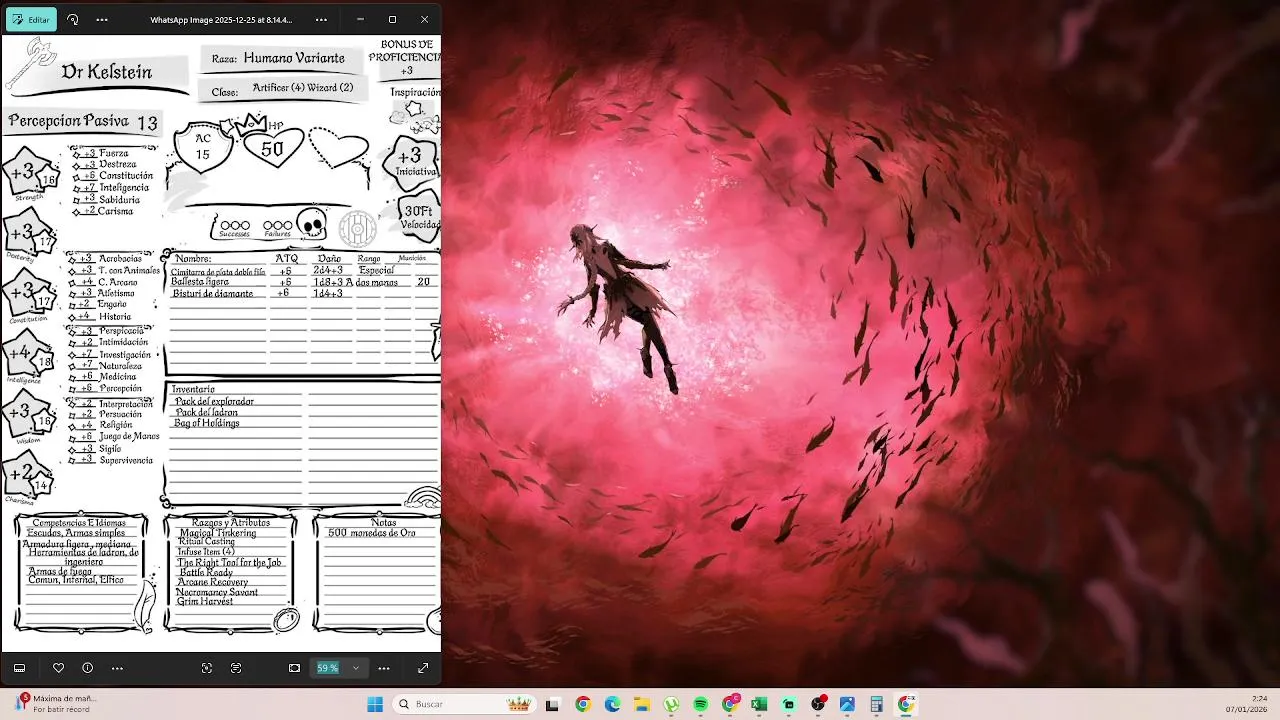1280x720 pixels.
Task: Mark image as favorite with heart icon
Action: pyautogui.click(x=58, y=668)
